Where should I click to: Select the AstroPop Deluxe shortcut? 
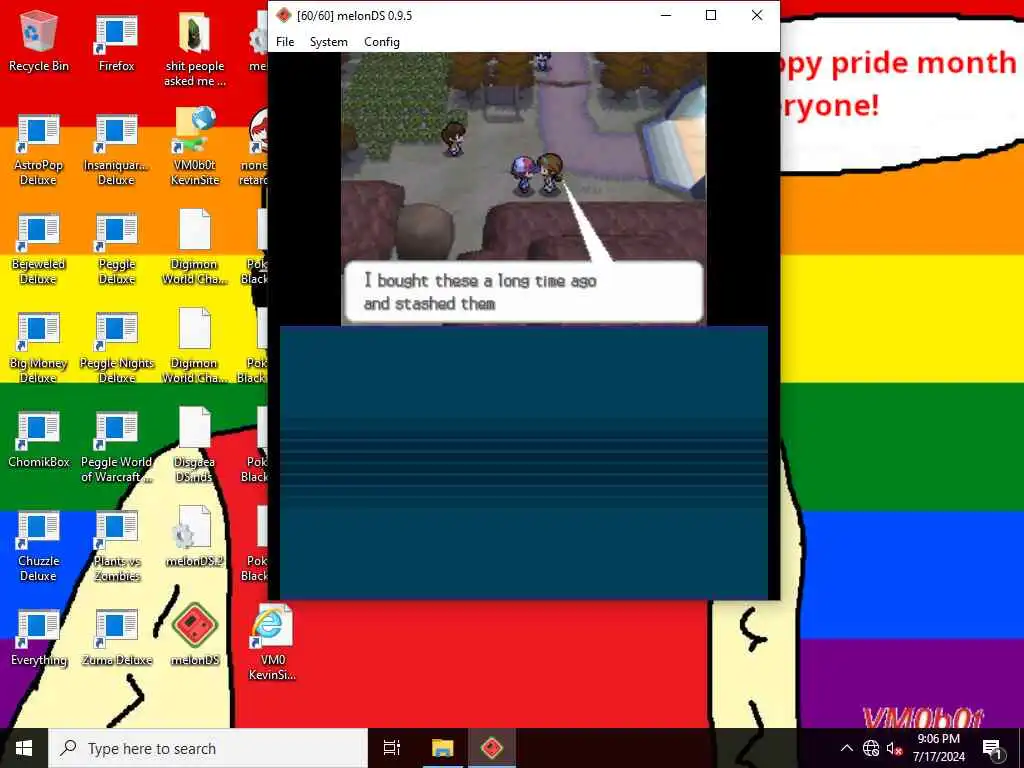39,150
